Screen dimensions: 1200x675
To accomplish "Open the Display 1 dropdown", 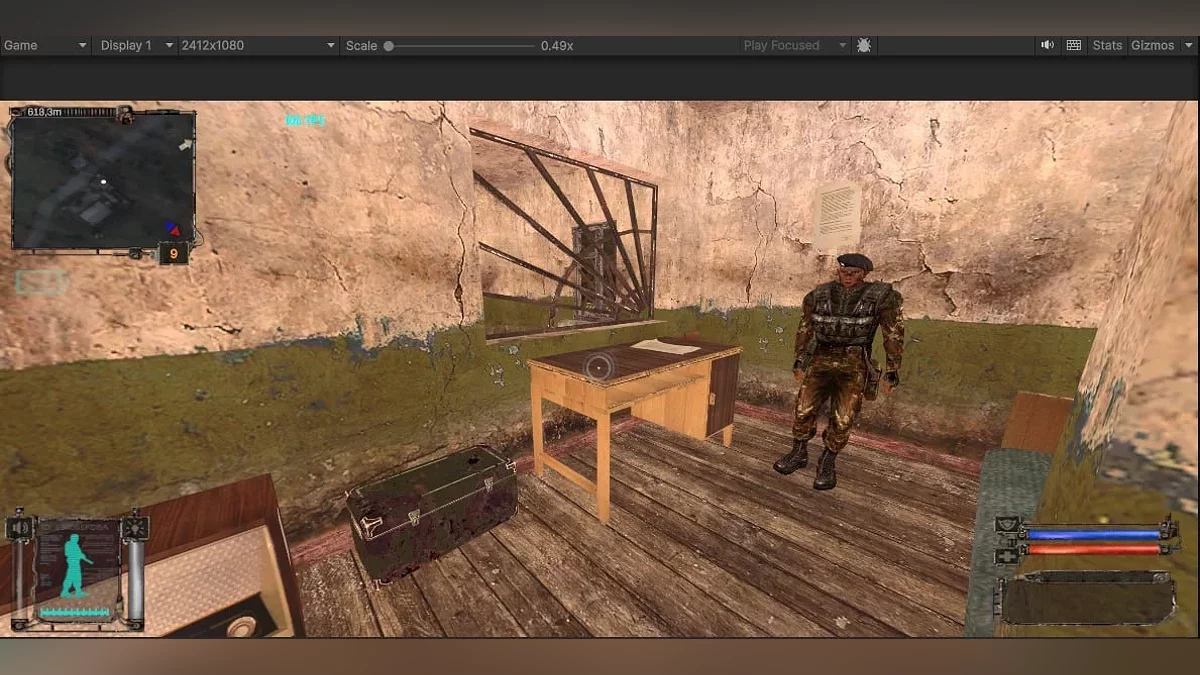I will click(x=136, y=45).
